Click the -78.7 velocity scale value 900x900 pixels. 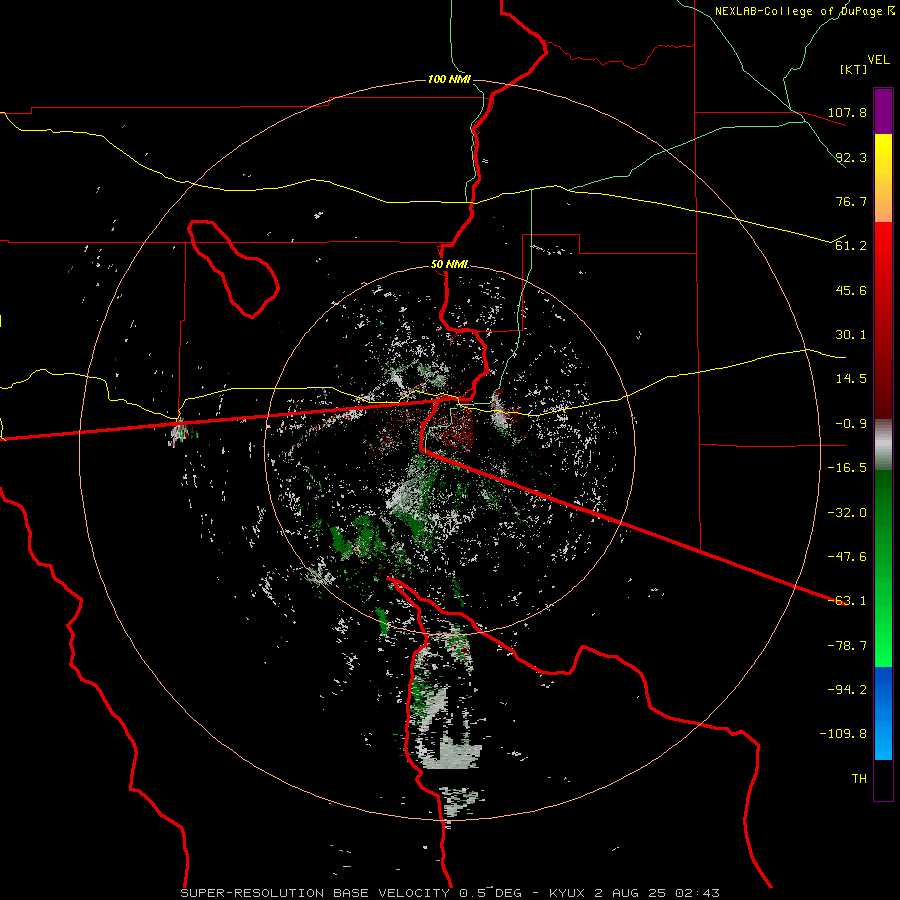(x=847, y=646)
